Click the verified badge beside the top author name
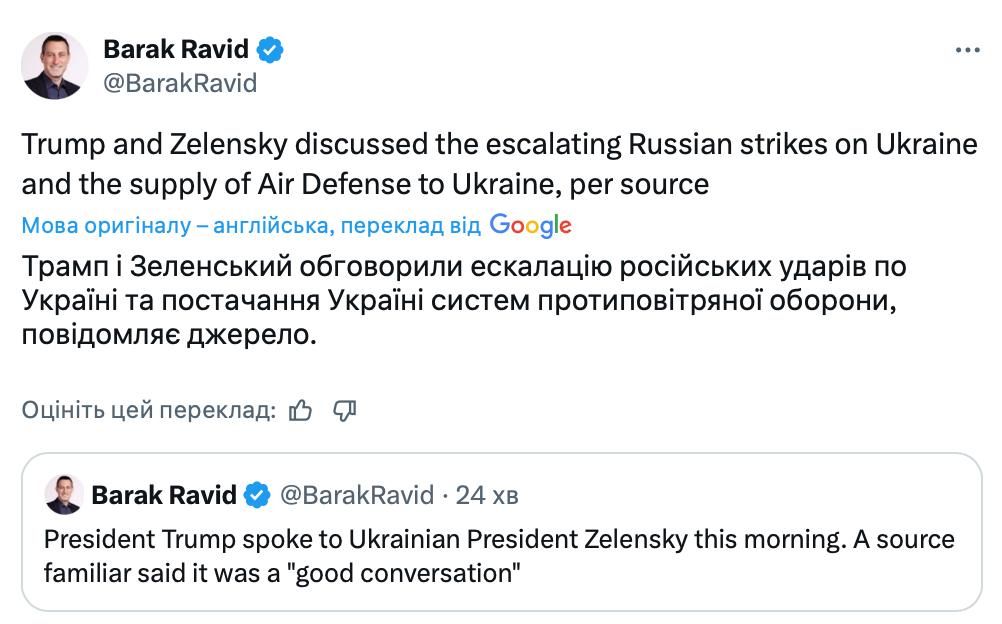Image resolution: width=1002 pixels, height=624 pixels. coord(271,49)
